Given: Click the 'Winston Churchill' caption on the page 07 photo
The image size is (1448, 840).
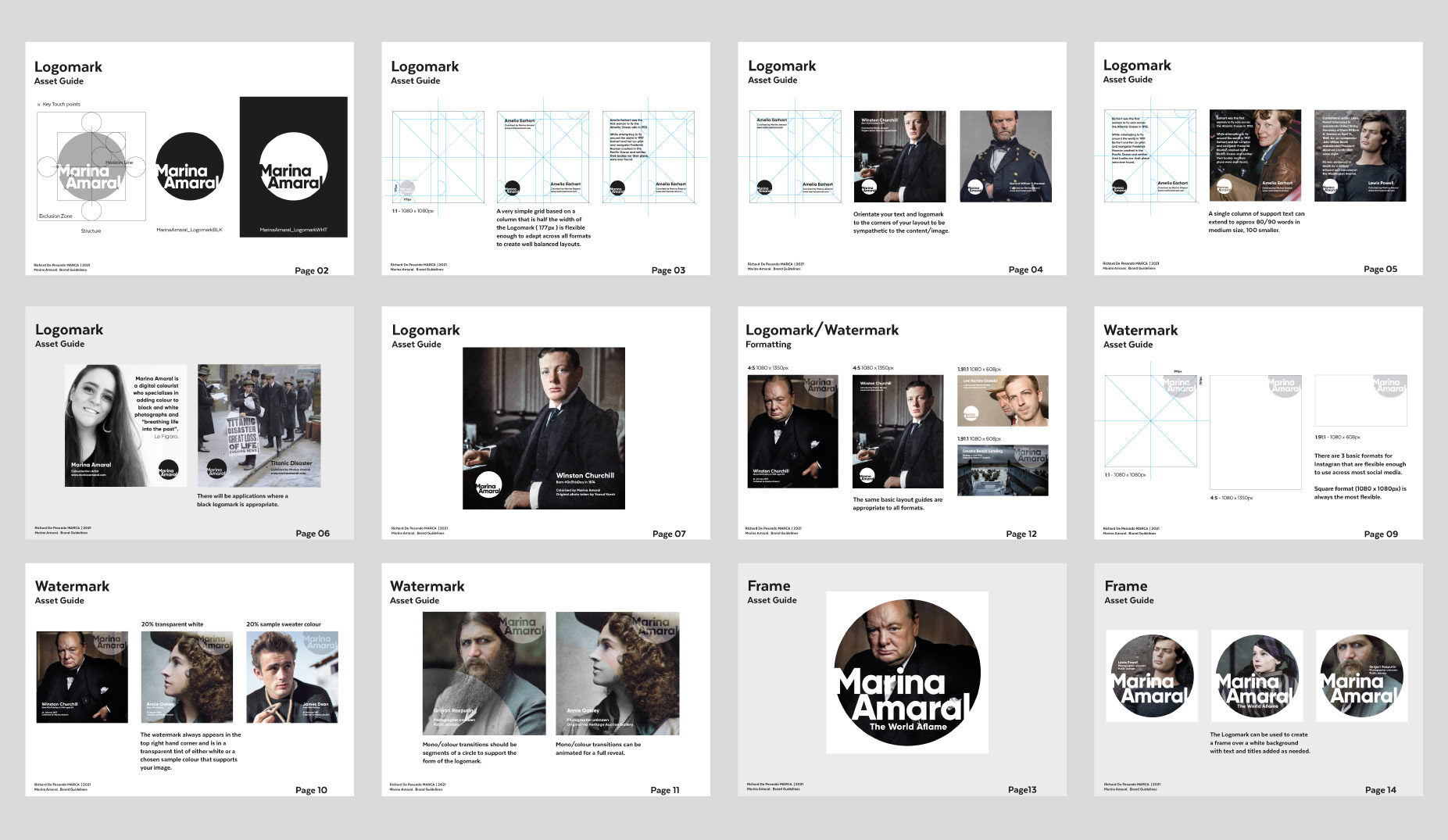Looking at the screenshot, I should click(x=585, y=475).
